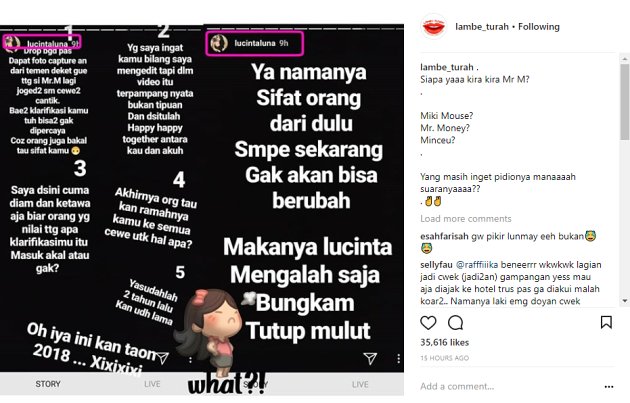Click lucintaluna avatar in right story header
Viewport: 630px width, 403px height.
pyautogui.click(x=219, y=43)
